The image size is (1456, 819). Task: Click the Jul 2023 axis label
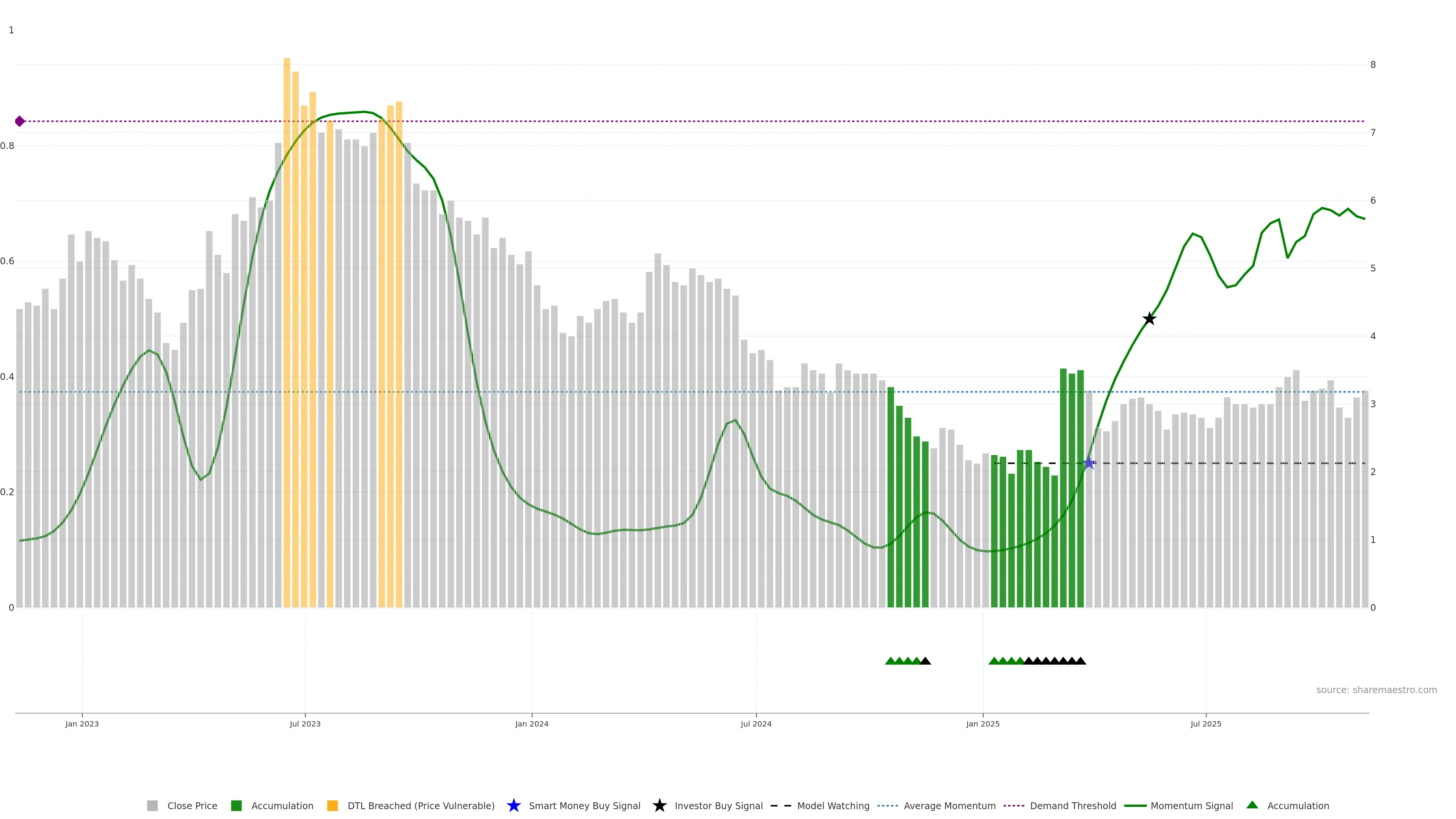pos(305,723)
